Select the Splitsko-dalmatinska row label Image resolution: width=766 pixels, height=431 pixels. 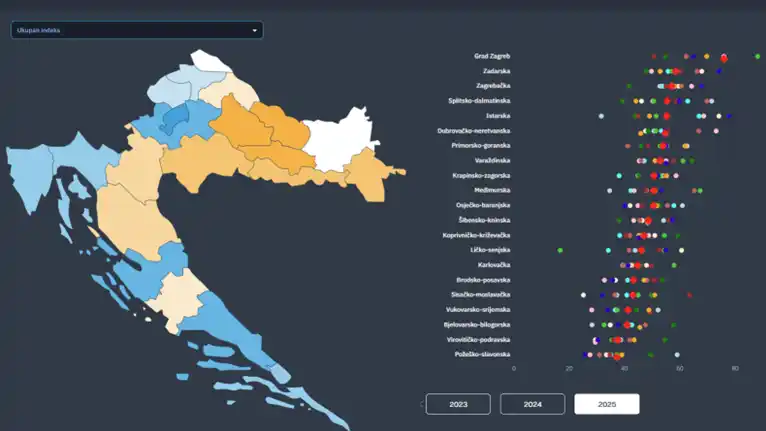coord(479,101)
